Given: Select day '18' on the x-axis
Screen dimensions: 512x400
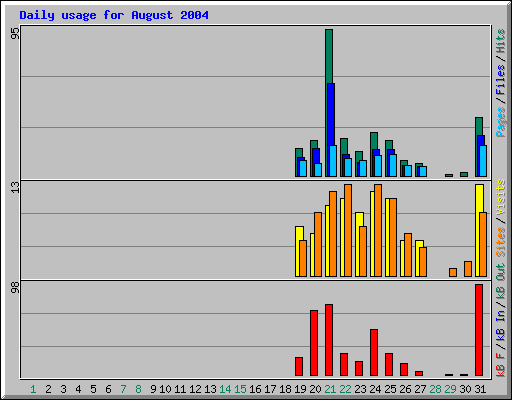Looking at the screenshot, I should pos(285,389).
